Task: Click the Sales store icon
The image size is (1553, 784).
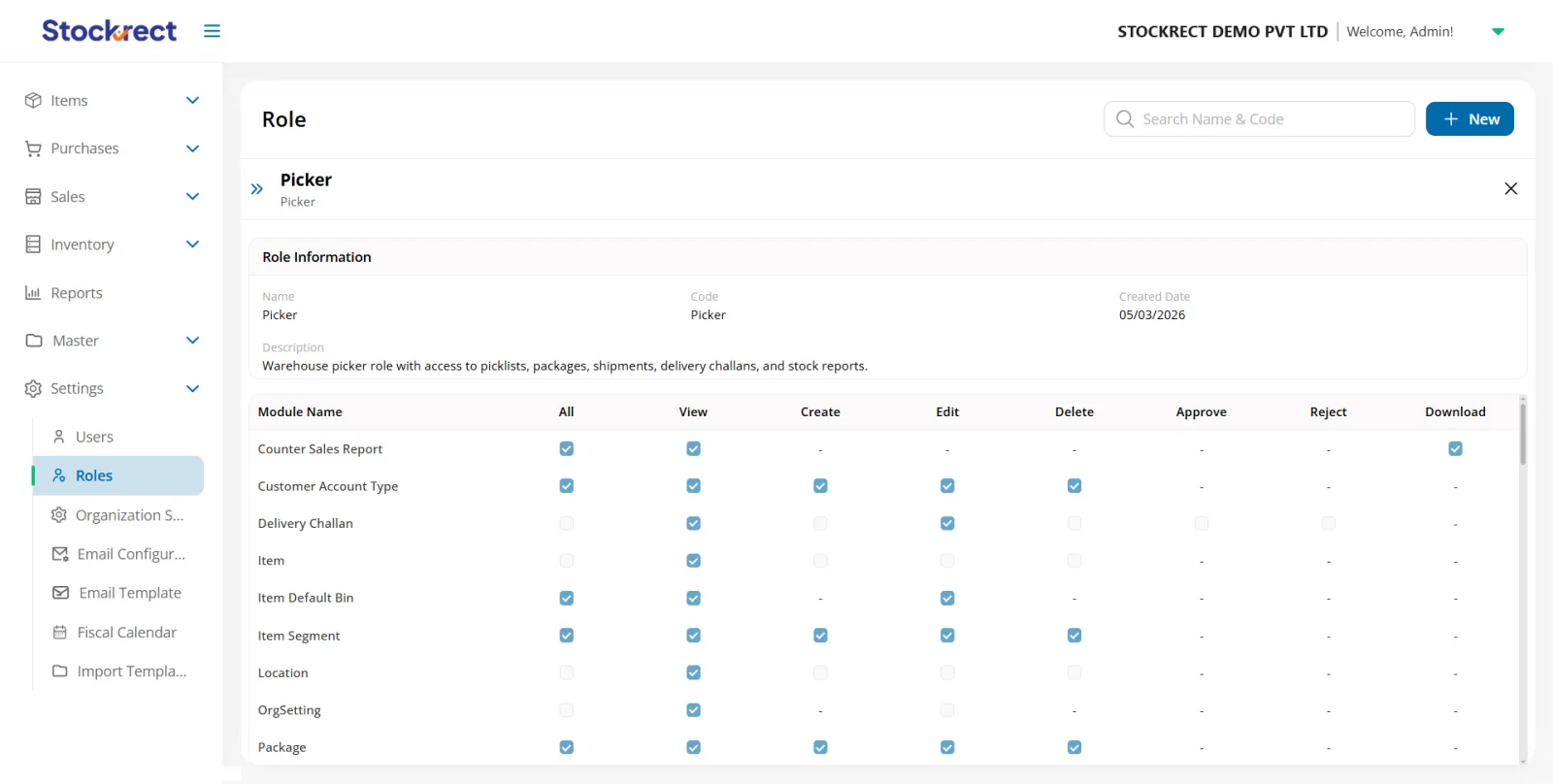Action: [33, 196]
